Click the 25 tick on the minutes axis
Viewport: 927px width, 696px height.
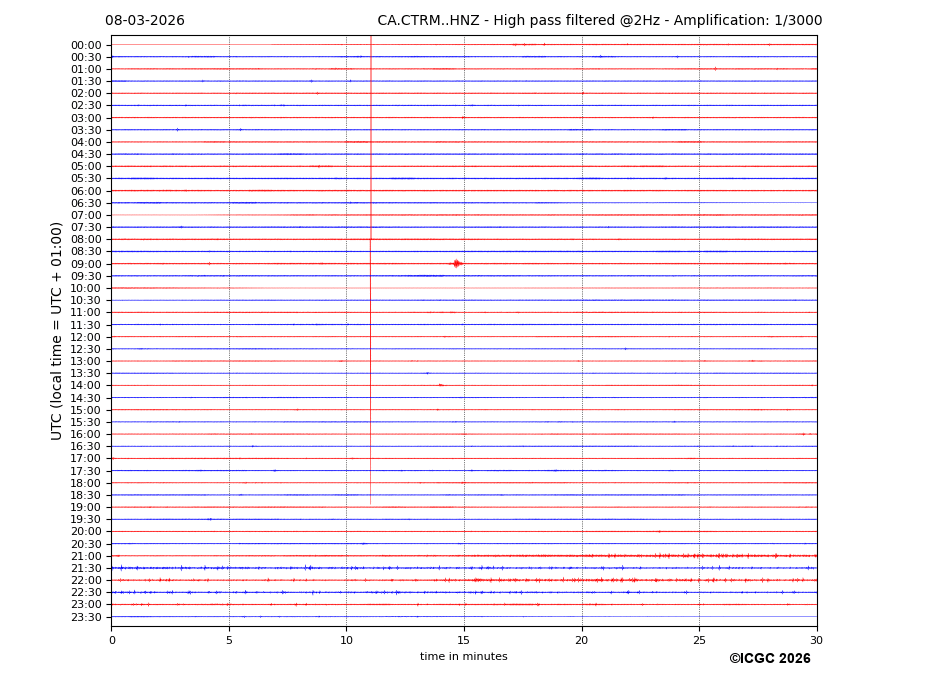click(x=699, y=640)
